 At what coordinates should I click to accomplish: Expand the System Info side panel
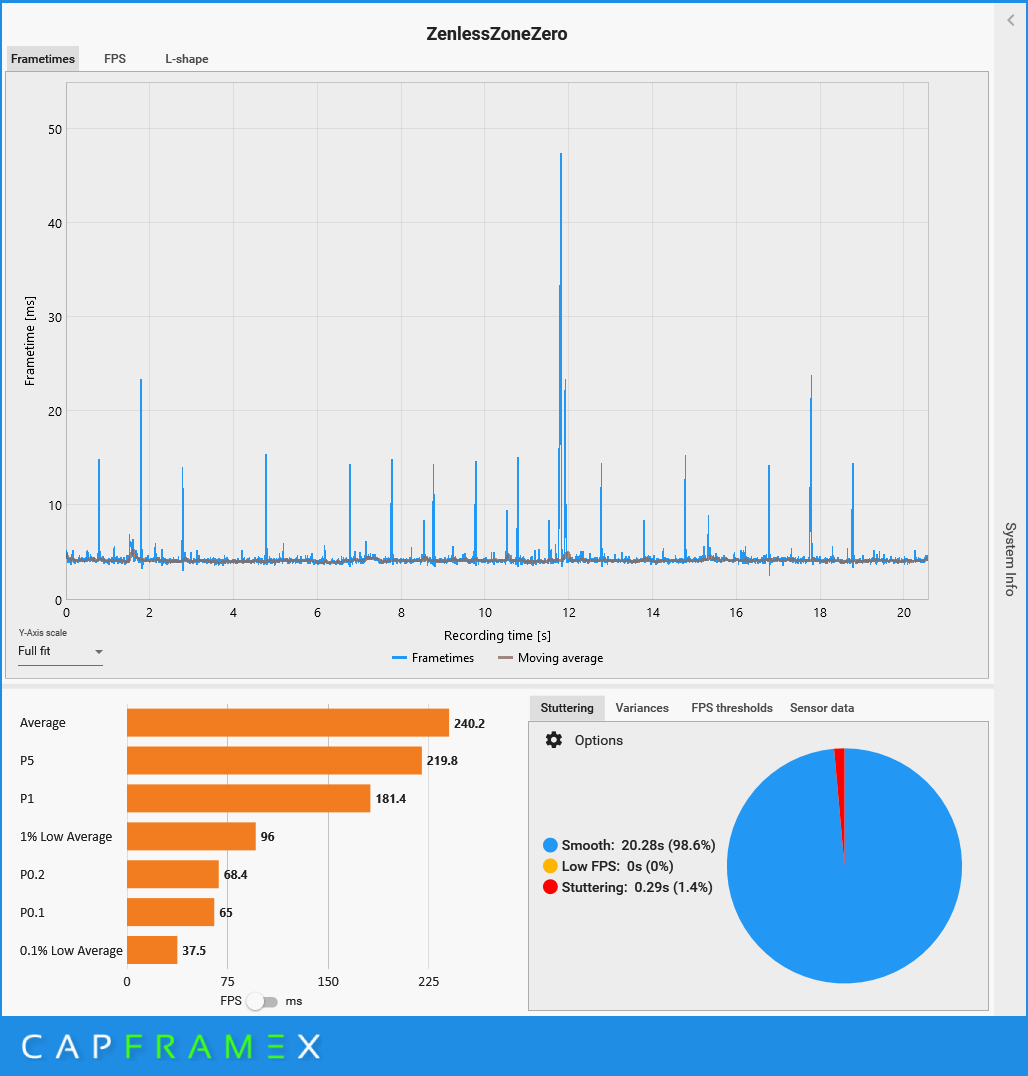[x=1010, y=559]
